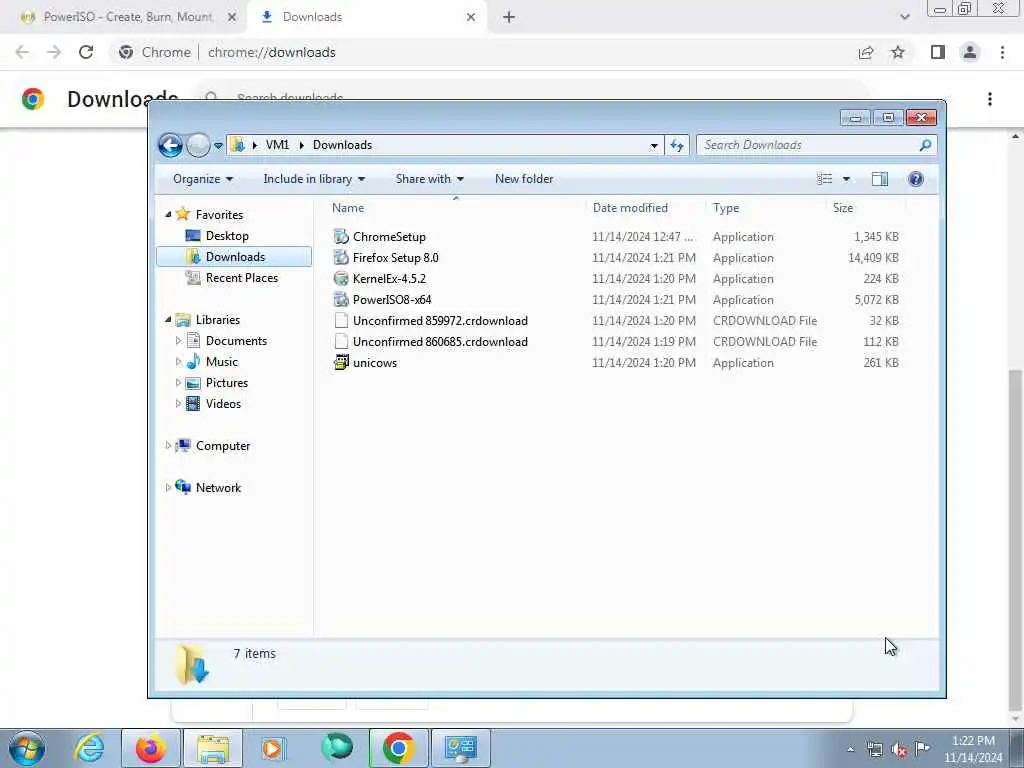This screenshot has height=768, width=1024.
Task: Click the Explorer help question mark icon
Action: [916, 179]
